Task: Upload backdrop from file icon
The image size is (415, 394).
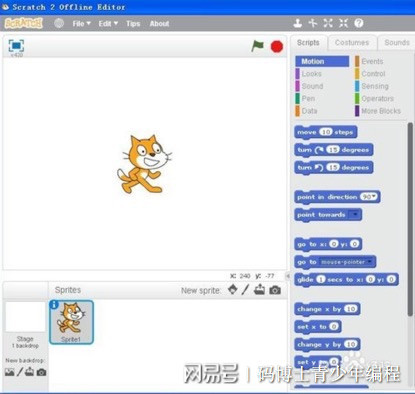Action: (x=30, y=371)
